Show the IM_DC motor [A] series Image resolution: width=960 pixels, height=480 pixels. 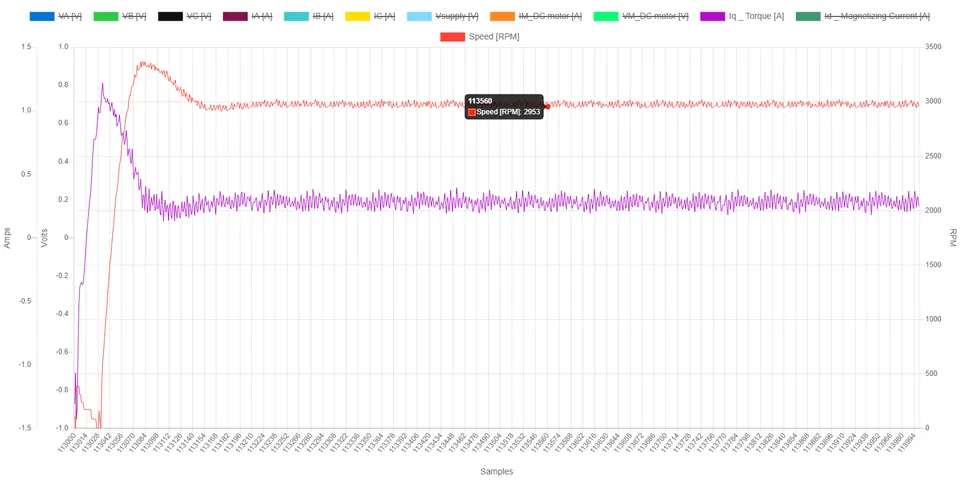pos(536,16)
